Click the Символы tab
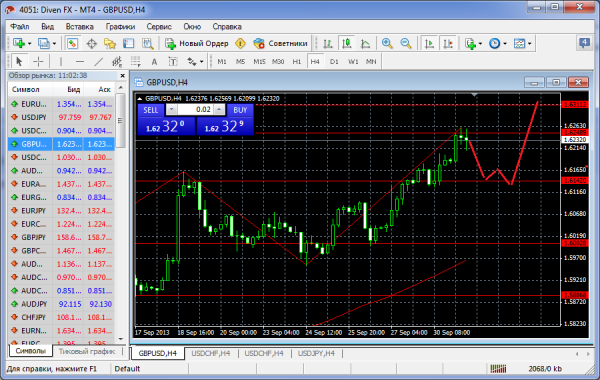Viewport: 600px width, 380px height. pyautogui.click(x=30, y=351)
